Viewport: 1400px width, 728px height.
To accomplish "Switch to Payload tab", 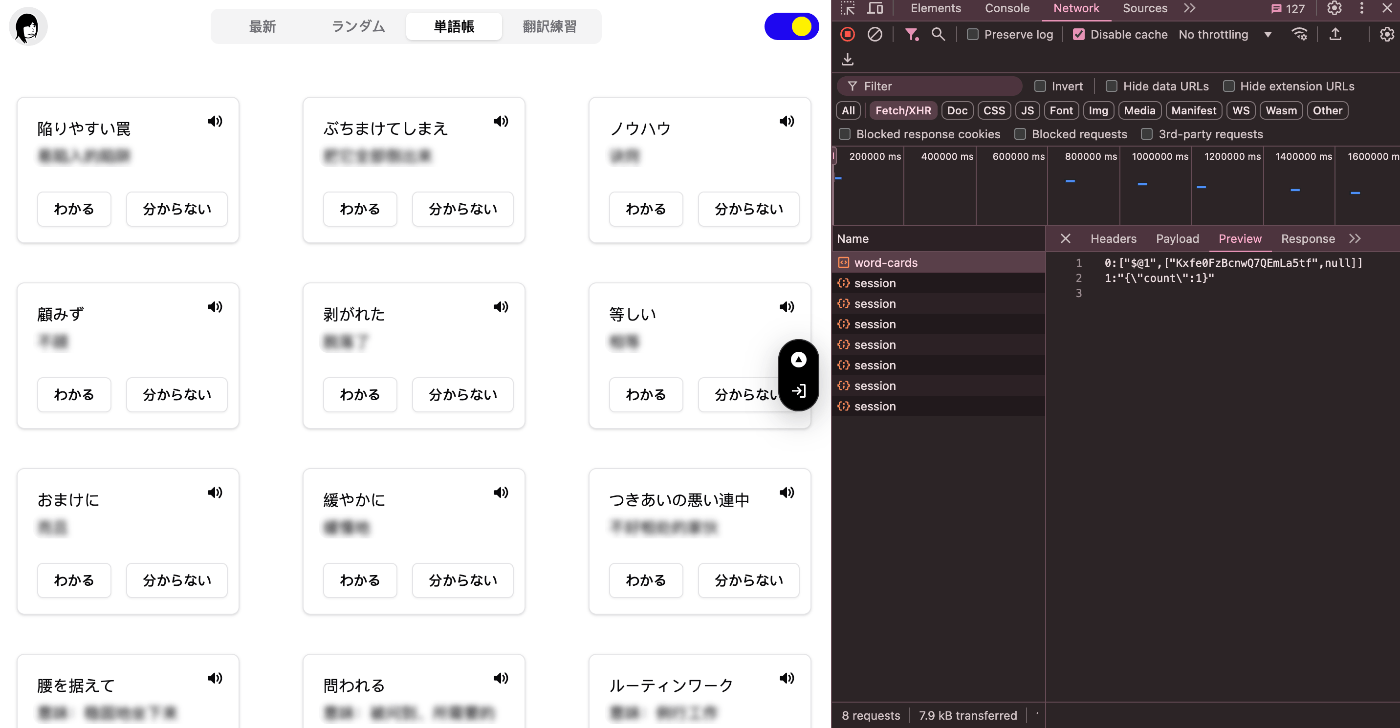I will coord(1177,239).
